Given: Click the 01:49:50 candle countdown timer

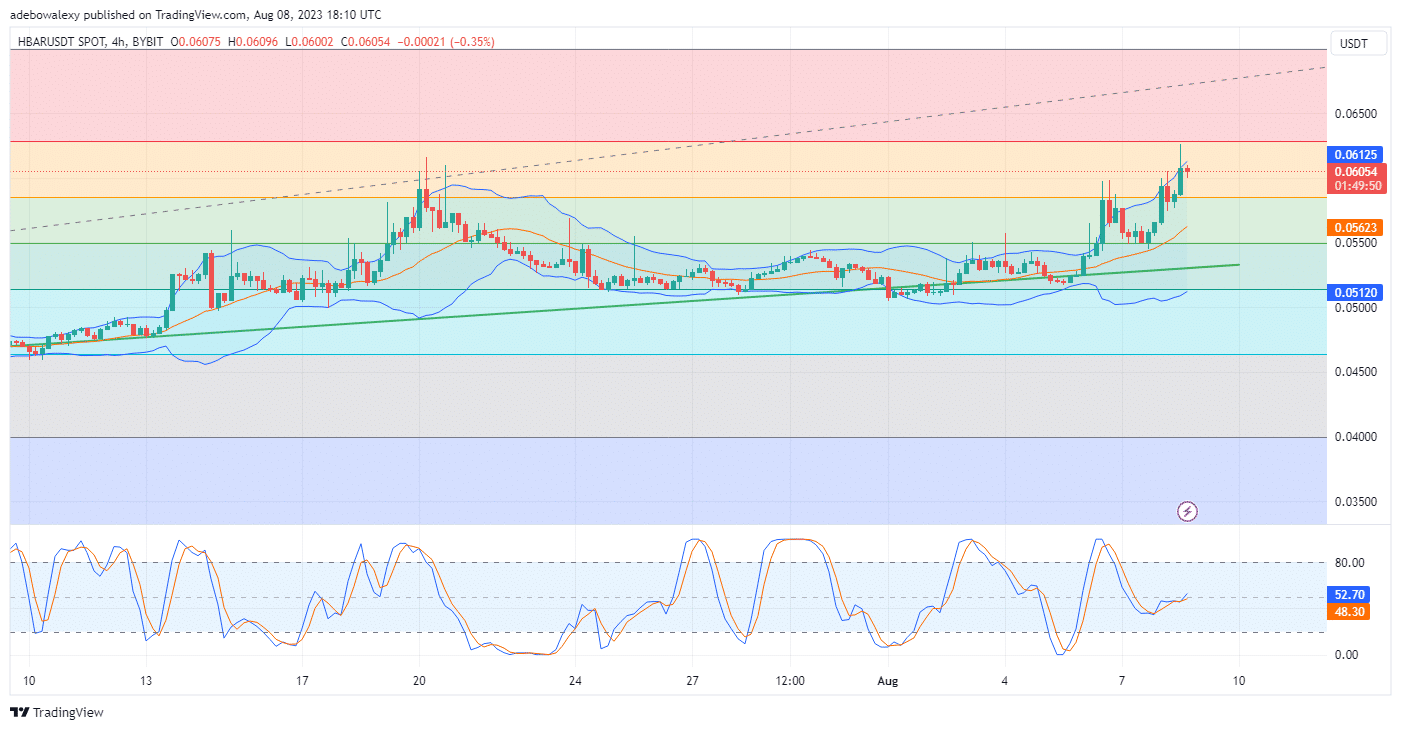Looking at the screenshot, I should (1356, 185).
